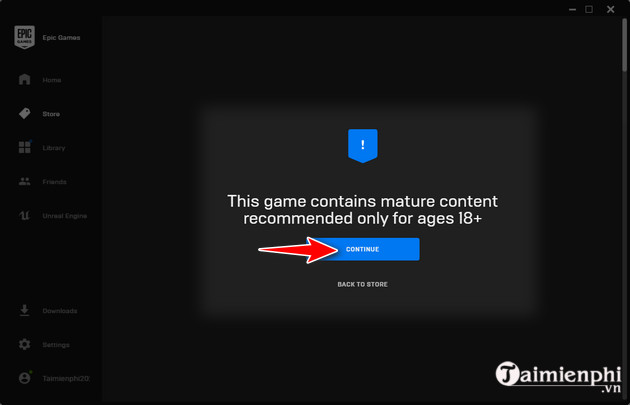Click the Friends people icon

(25, 182)
